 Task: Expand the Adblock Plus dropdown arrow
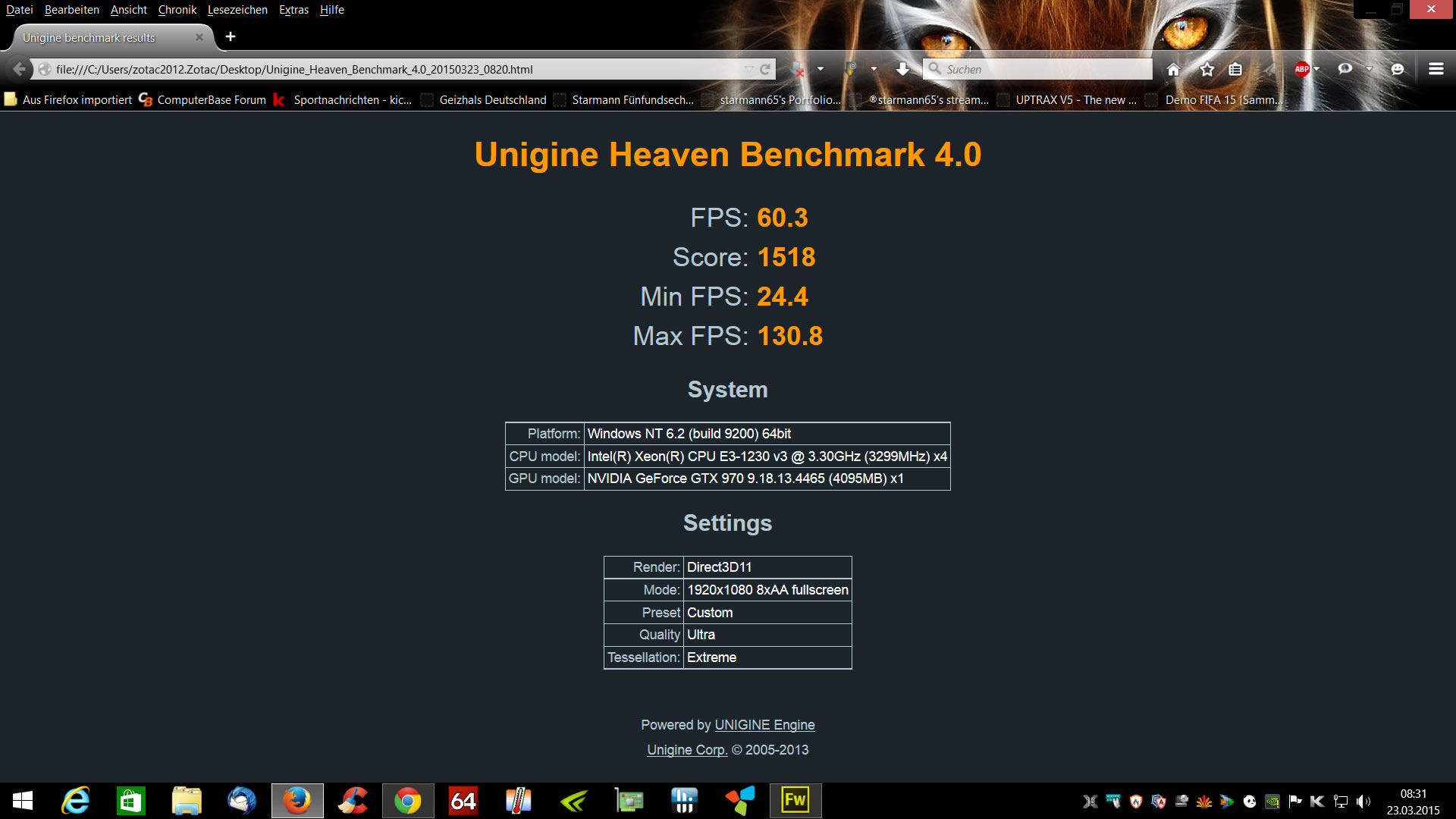pyautogui.click(x=1317, y=69)
